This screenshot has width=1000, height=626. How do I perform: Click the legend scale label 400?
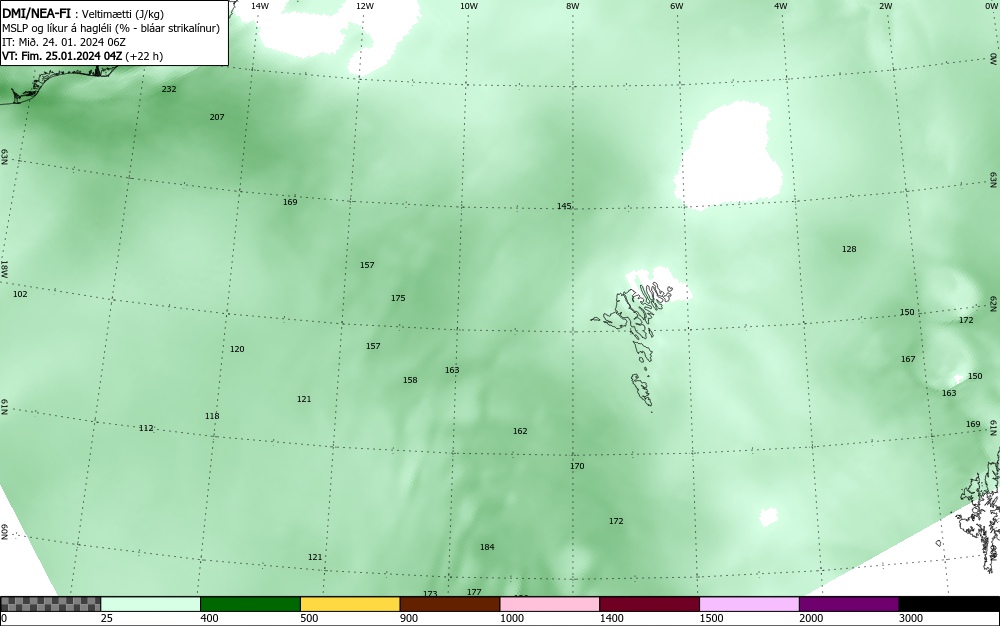(x=209, y=618)
